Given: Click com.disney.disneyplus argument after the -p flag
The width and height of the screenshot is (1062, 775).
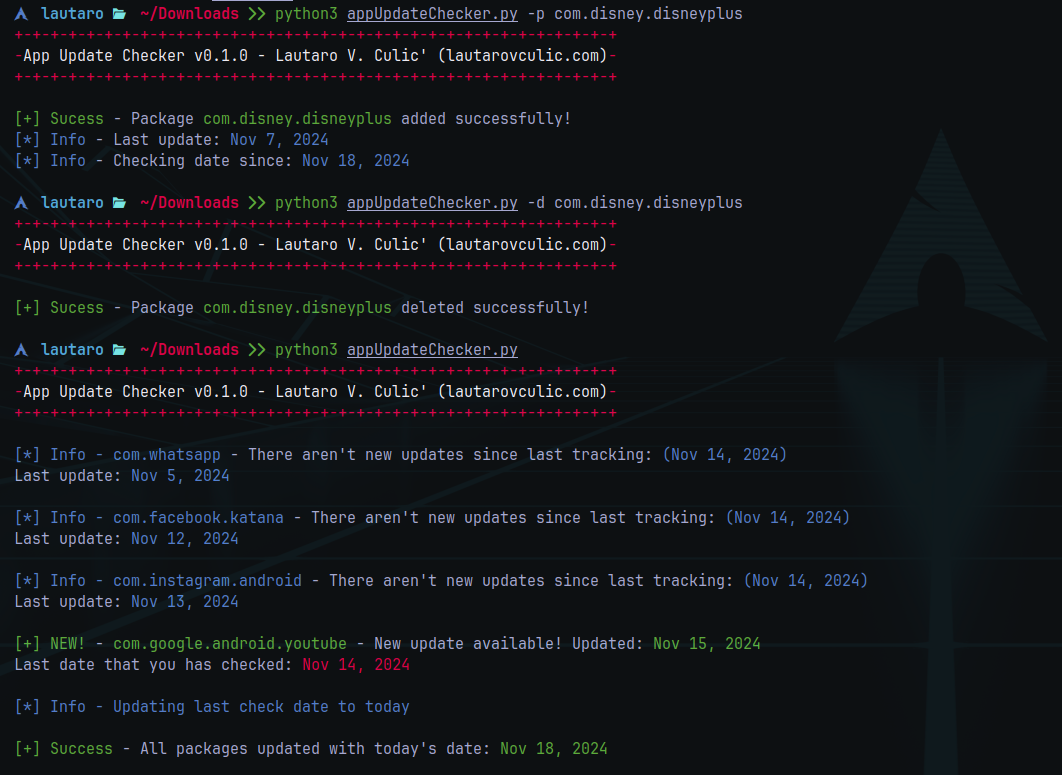Looking at the screenshot, I should pyautogui.click(x=648, y=14).
